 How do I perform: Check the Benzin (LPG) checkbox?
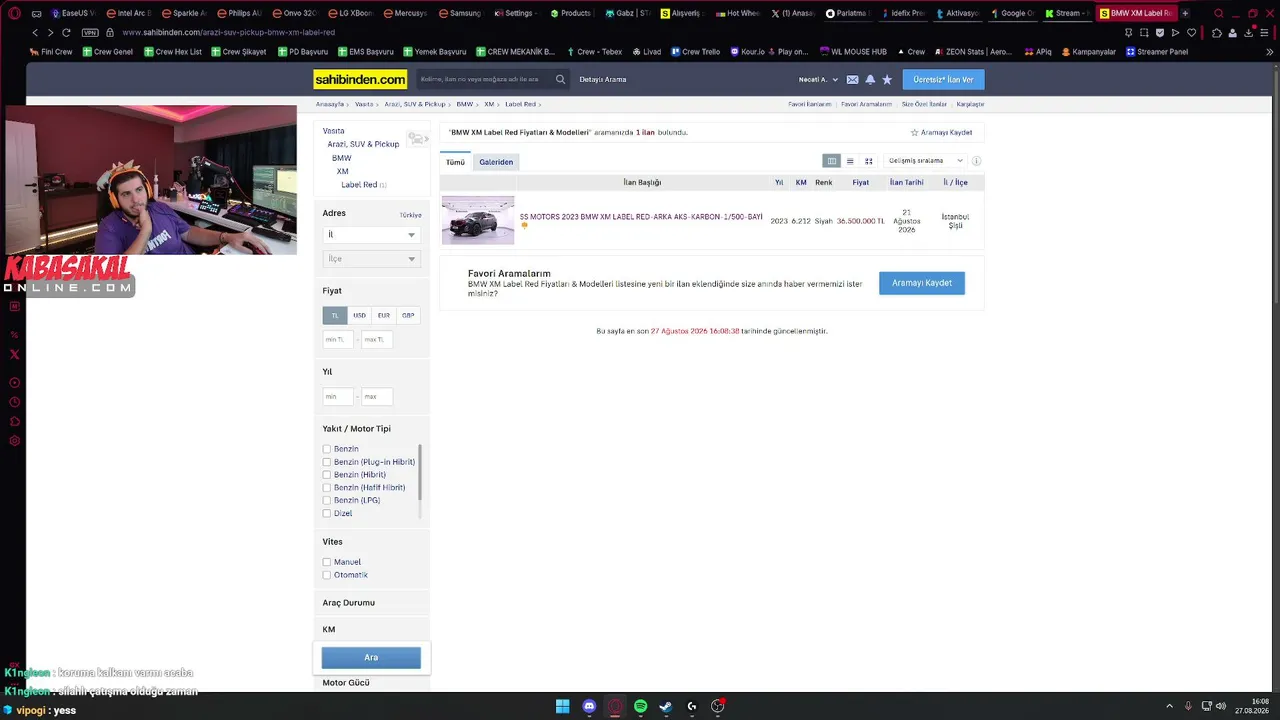[327, 500]
